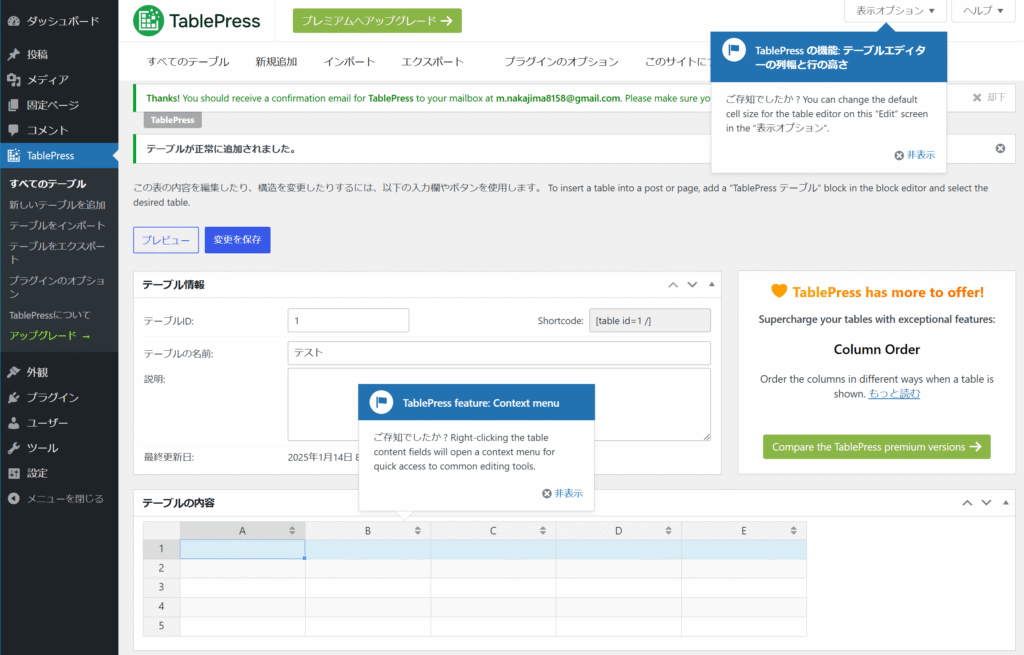Image resolution: width=1024 pixels, height=655 pixels.
Task: Click the sort arrows on column E
Action: pos(794,531)
